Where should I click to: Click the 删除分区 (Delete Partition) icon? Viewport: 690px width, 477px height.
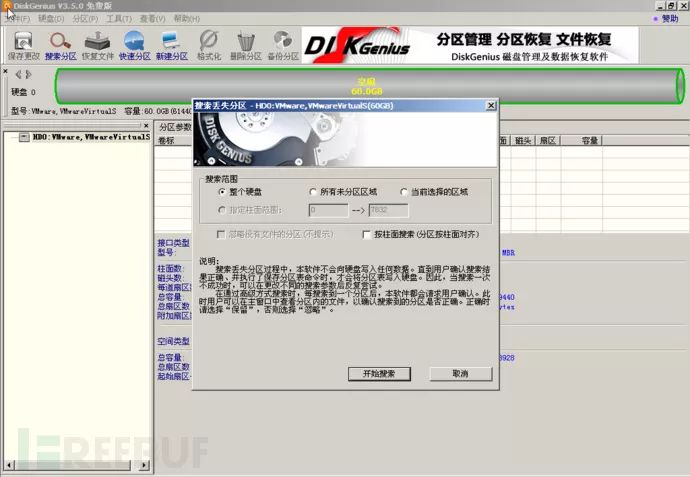[246, 46]
